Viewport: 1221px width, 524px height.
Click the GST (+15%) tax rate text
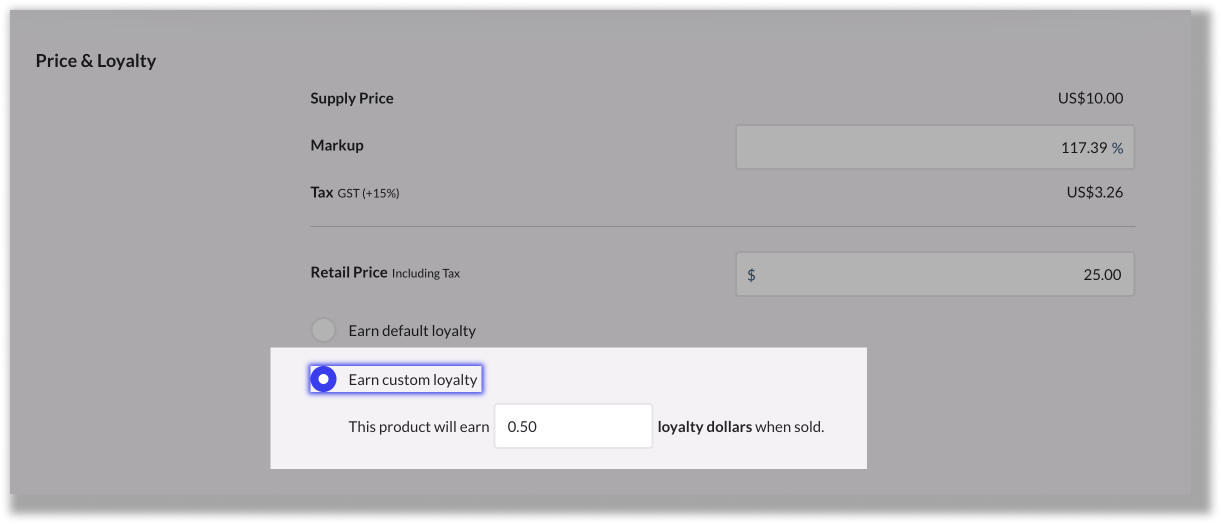coord(369,193)
